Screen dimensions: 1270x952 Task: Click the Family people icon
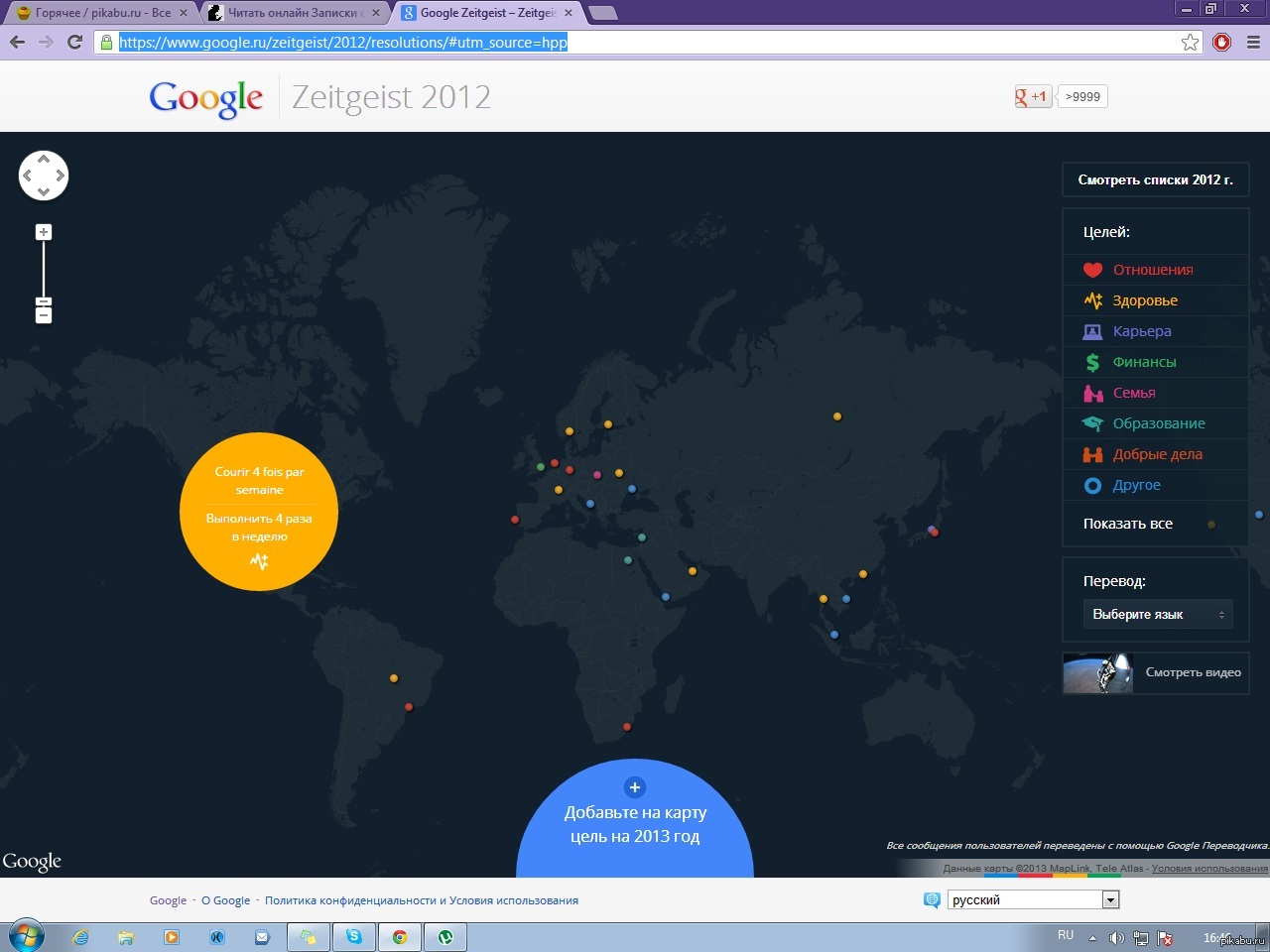pos(1092,393)
